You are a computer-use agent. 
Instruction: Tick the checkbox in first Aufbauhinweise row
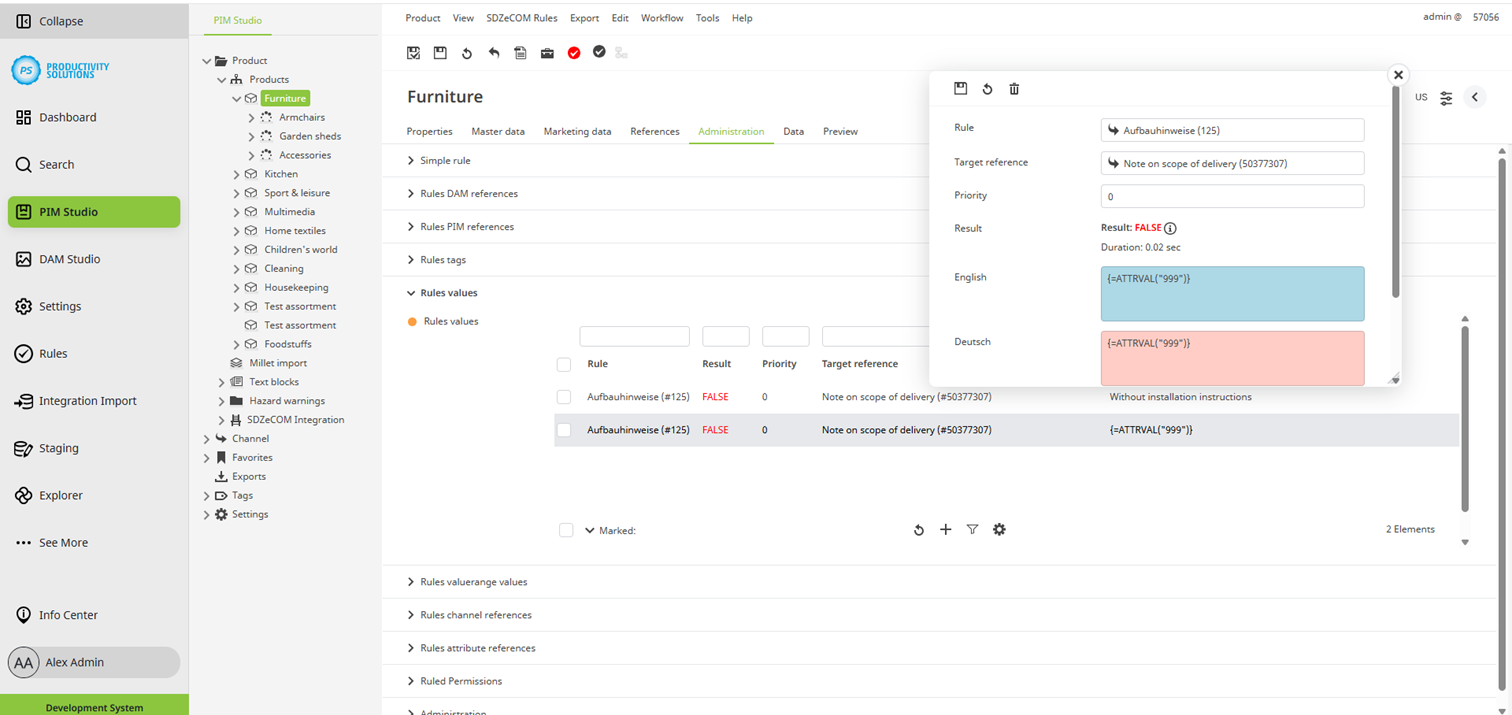pos(564,397)
